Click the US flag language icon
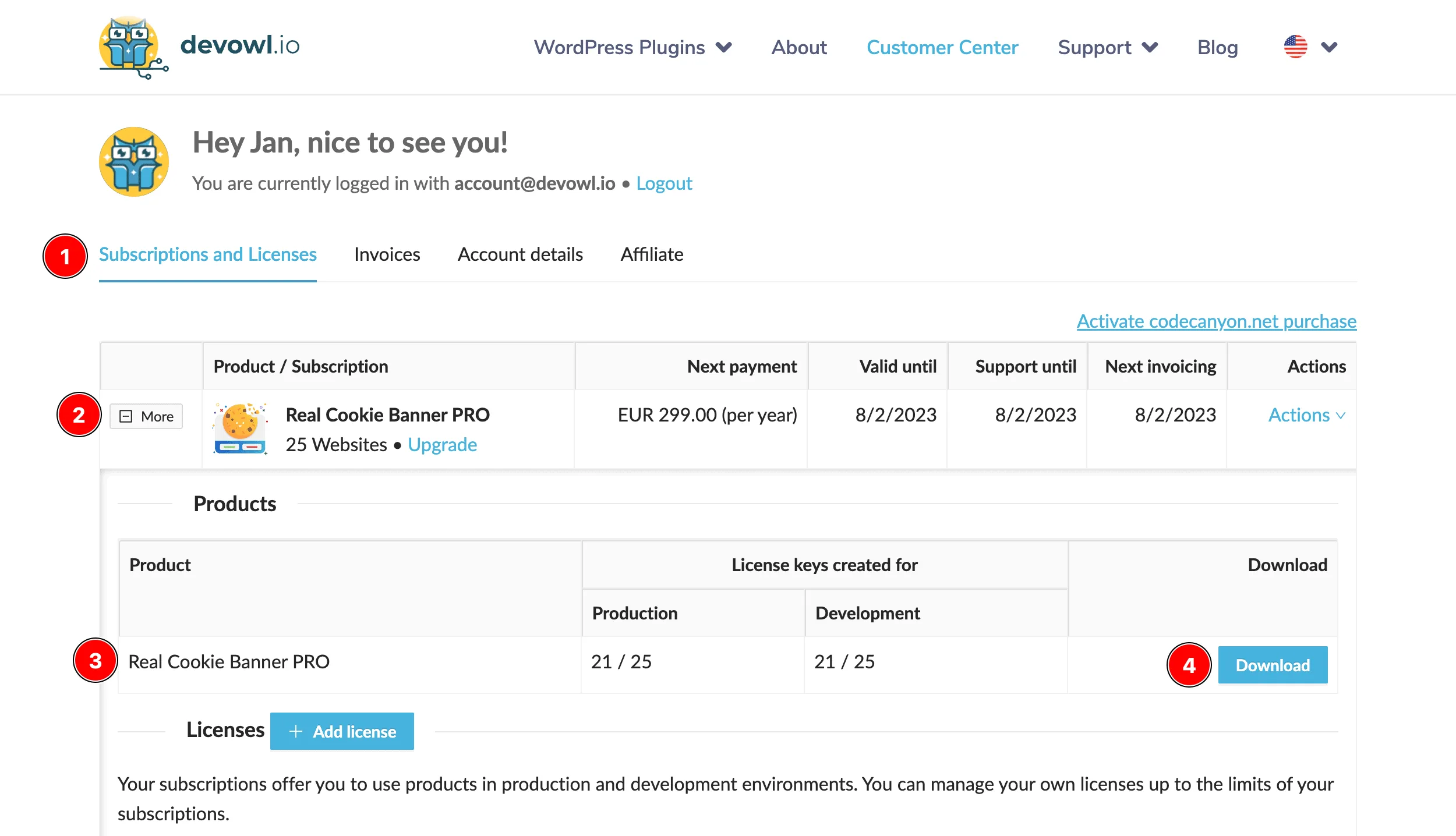1456x836 pixels. pos(1295,47)
